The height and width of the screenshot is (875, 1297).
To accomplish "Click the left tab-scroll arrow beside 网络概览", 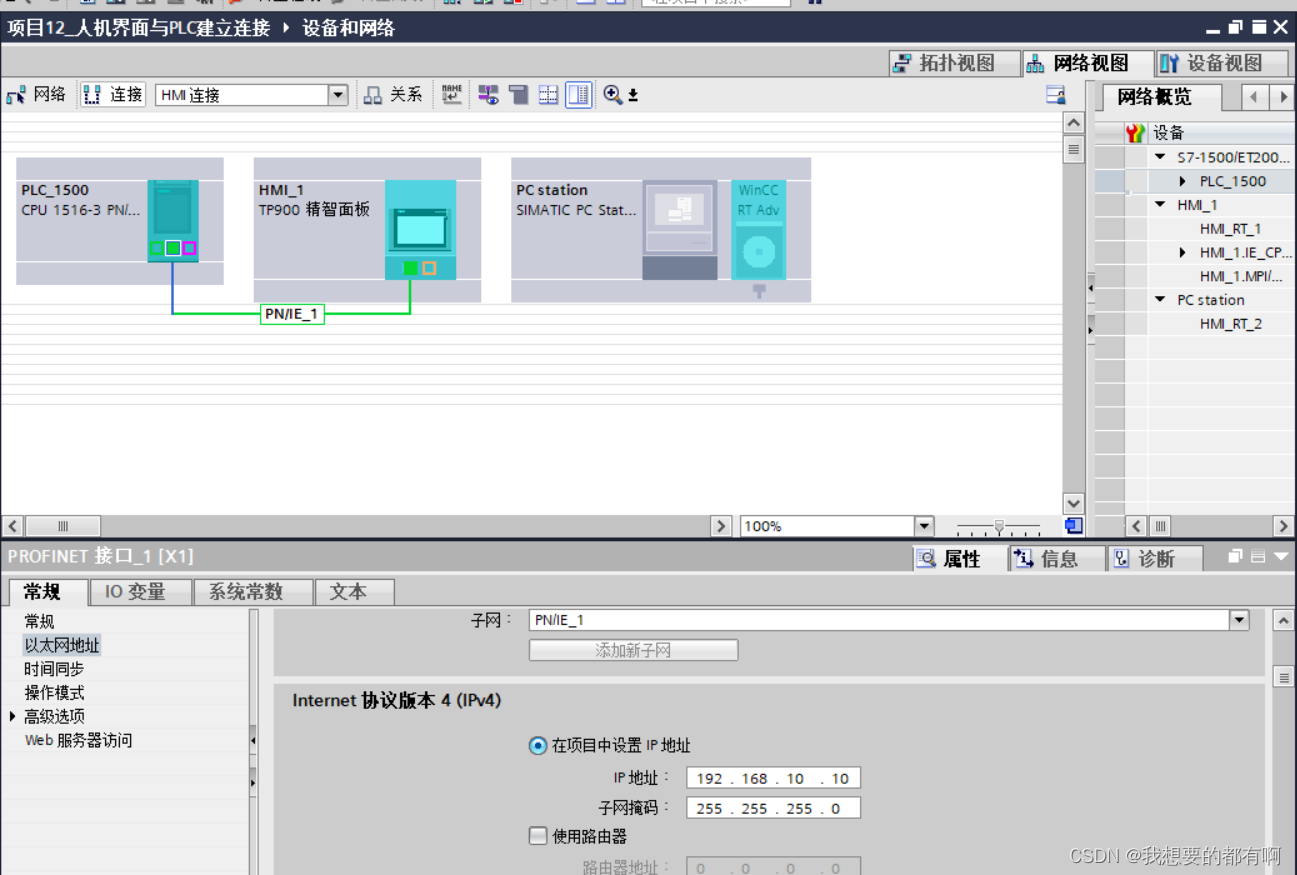I will [1255, 97].
